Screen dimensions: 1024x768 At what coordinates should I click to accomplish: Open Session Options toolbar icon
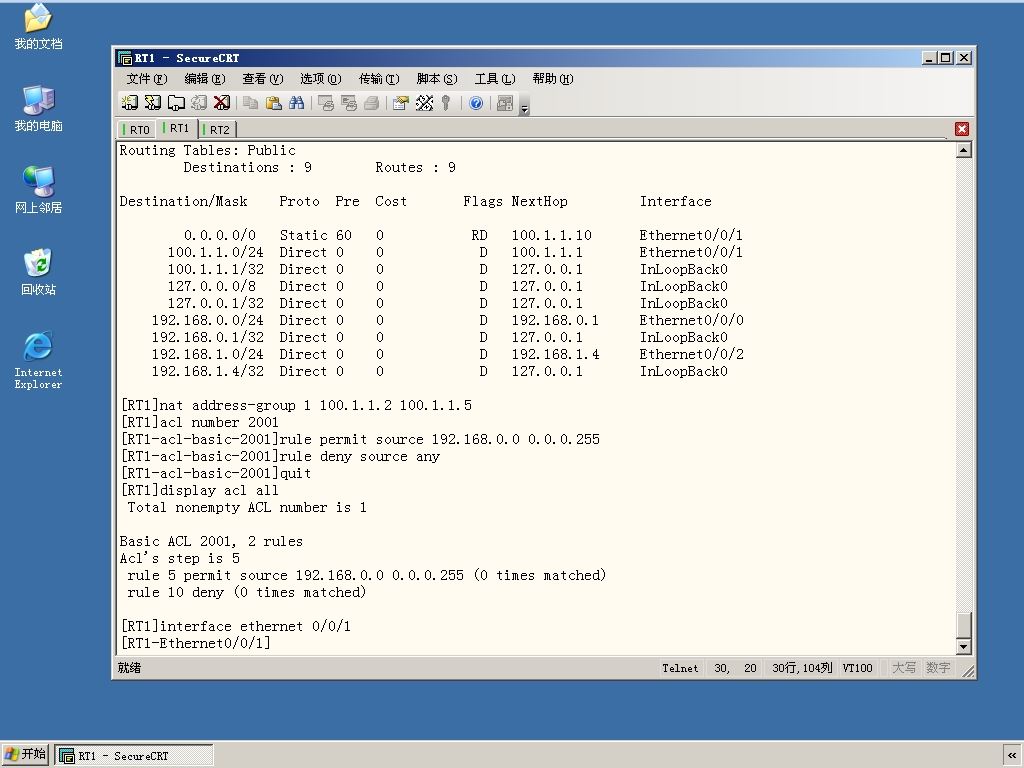[x=401, y=103]
